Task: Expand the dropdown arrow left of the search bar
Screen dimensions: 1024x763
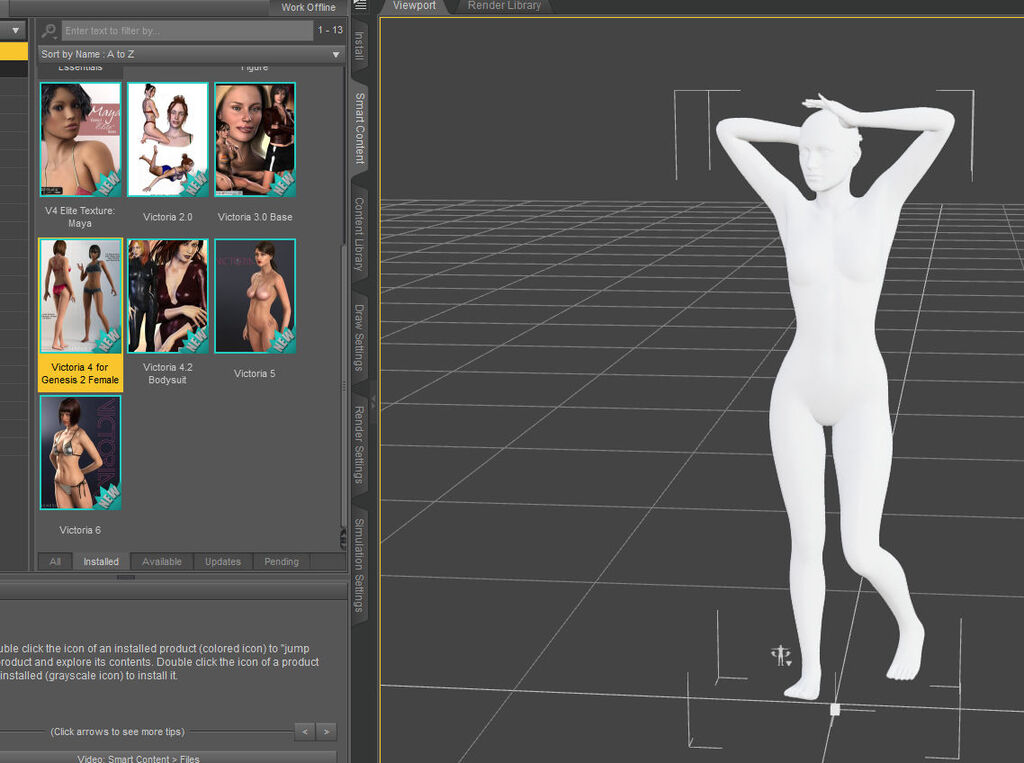Action: [15, 31]
